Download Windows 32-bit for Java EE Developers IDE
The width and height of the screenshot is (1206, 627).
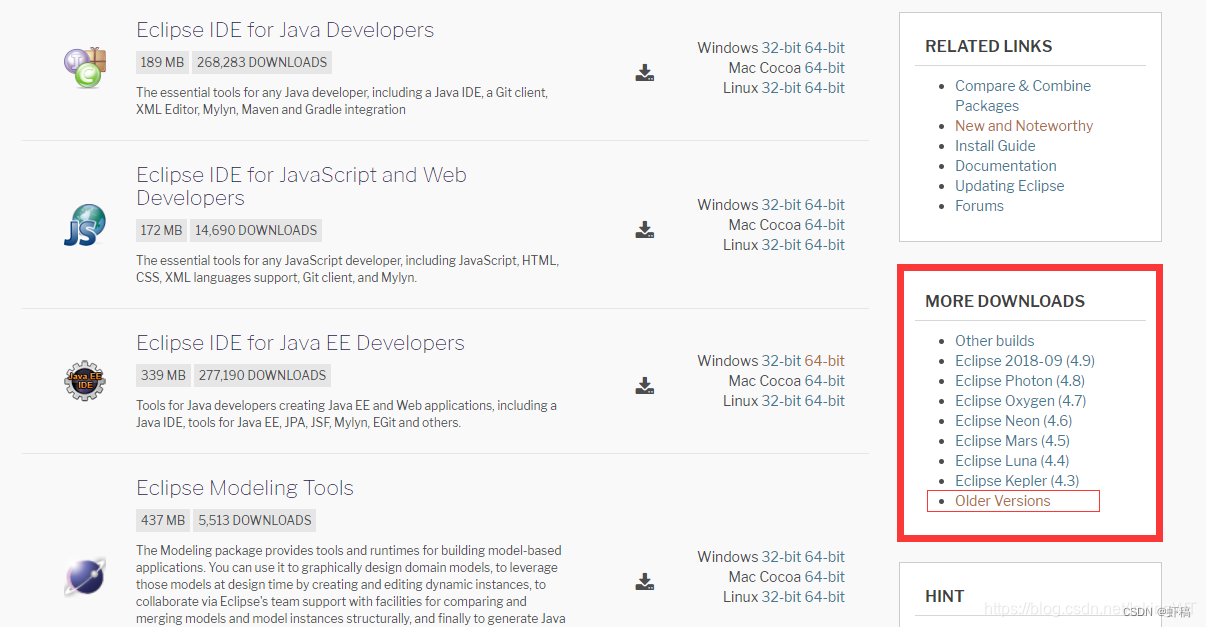(781, 361)
